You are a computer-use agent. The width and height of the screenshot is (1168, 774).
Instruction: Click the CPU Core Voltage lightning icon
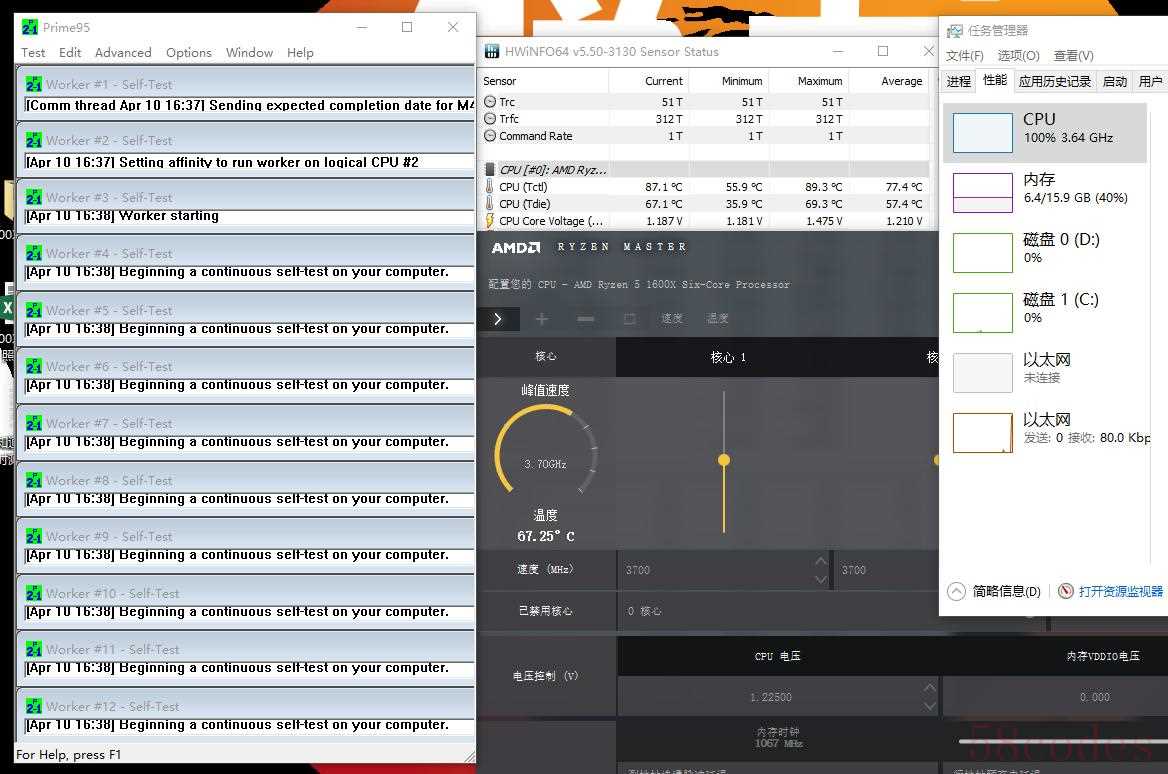coord(489,221)
